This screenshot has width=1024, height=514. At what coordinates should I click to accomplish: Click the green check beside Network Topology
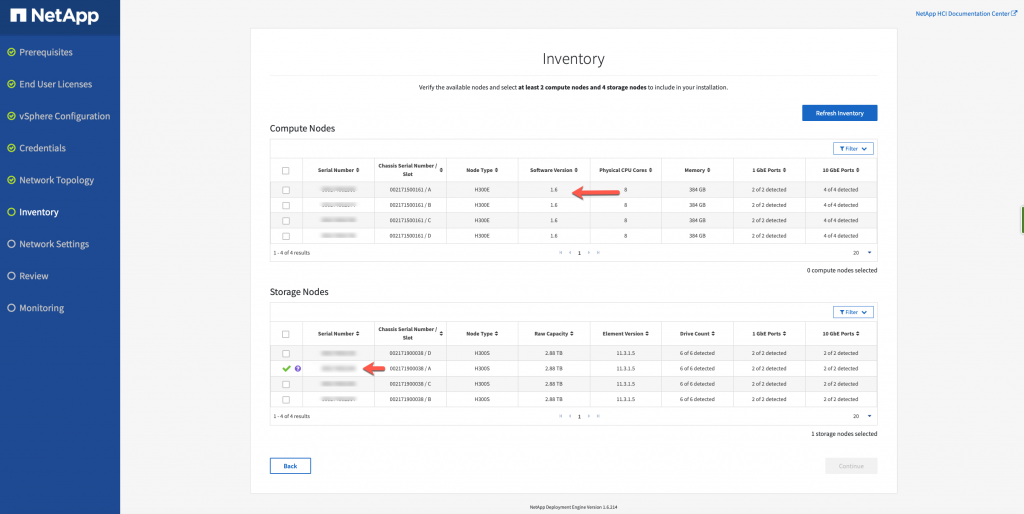[x=11, y=180]
